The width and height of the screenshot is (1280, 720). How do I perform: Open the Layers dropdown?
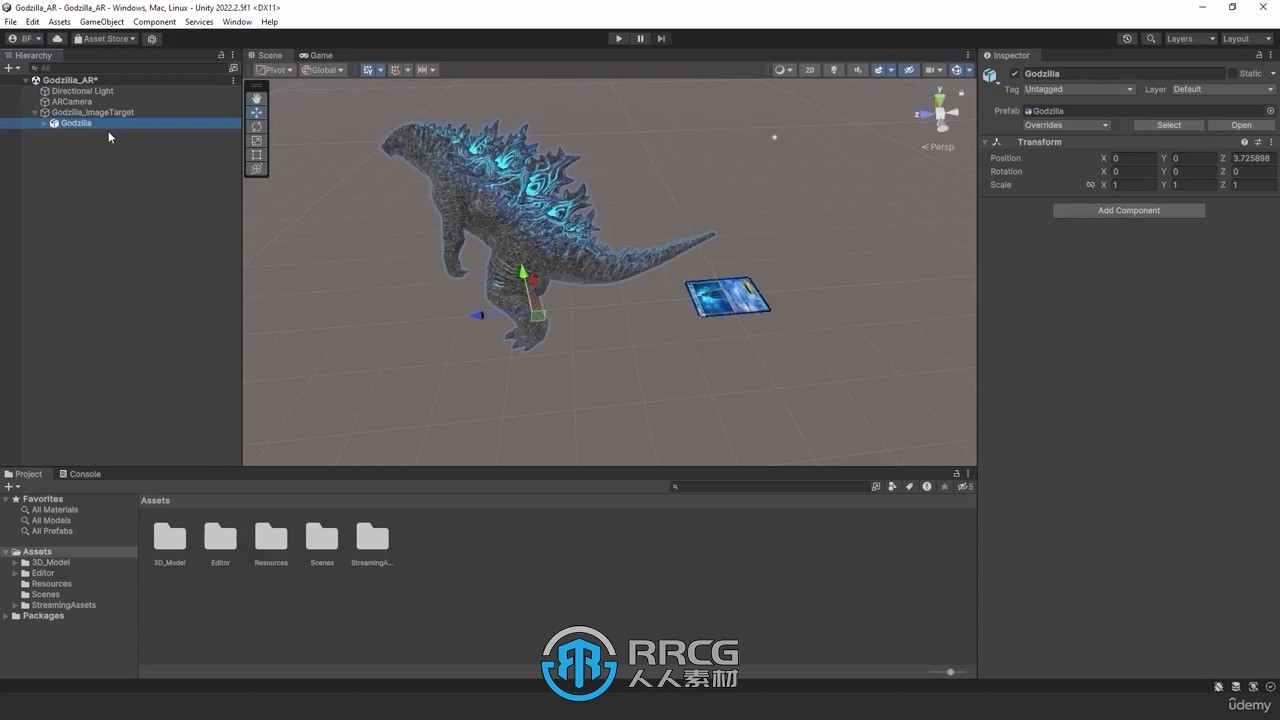[x=1190, y=39]
